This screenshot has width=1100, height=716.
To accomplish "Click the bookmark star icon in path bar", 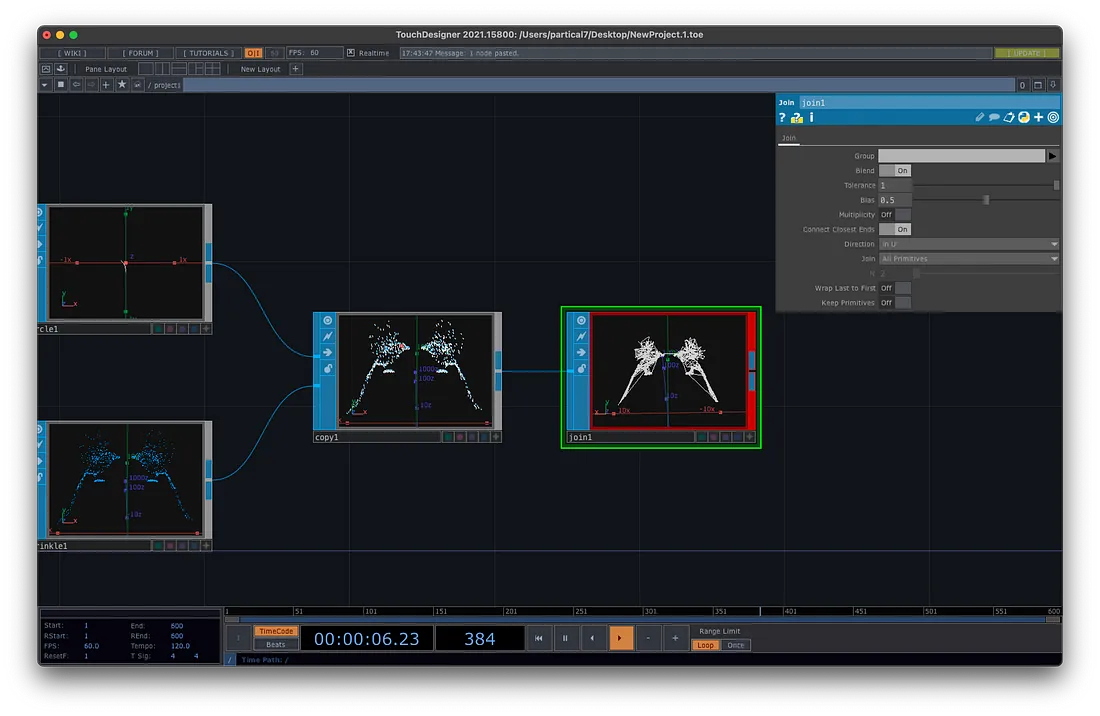I will 122,85.
